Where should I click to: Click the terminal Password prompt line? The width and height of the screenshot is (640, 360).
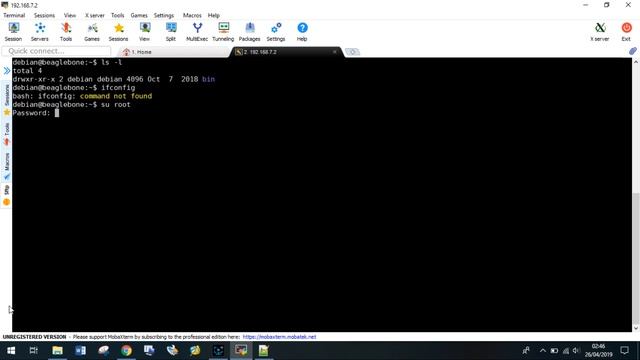36,113
